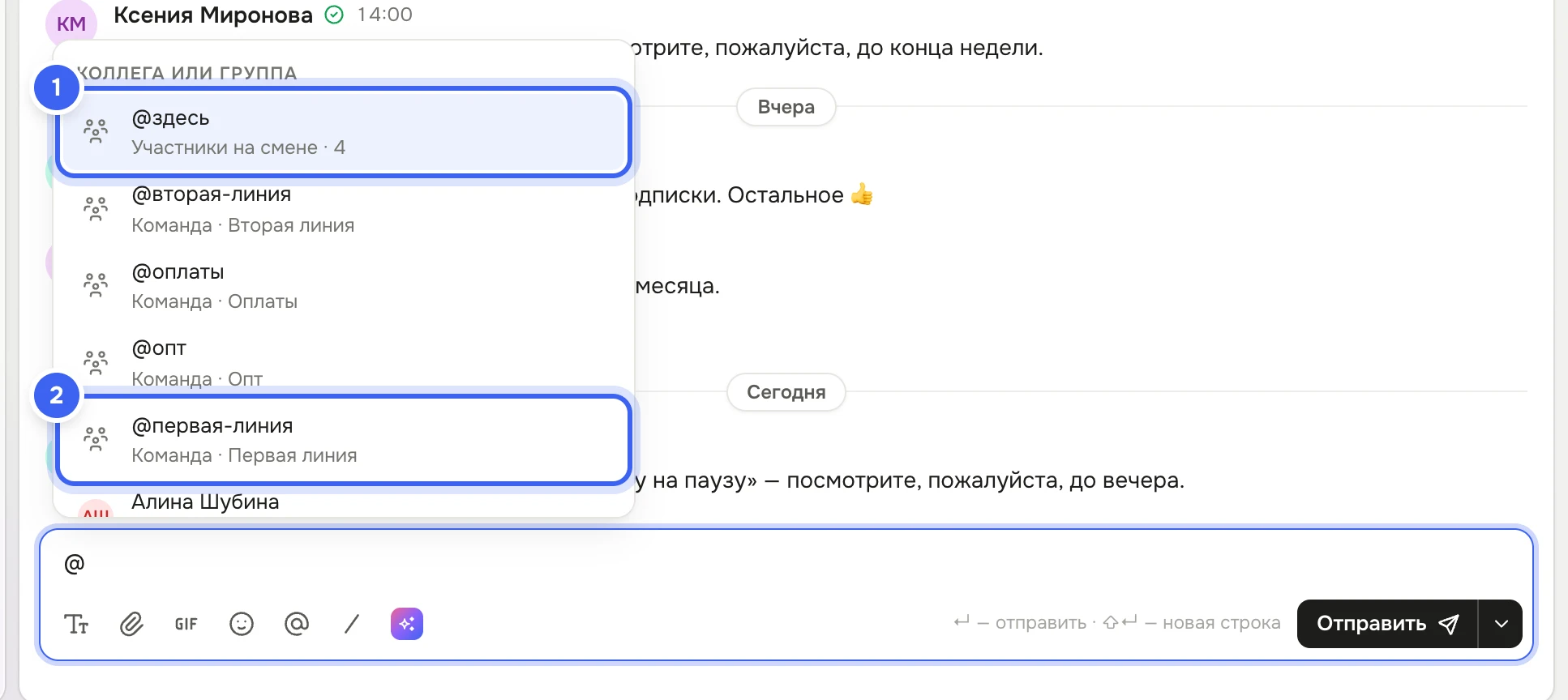Click the group icon beside @здесь

[96, 131]
